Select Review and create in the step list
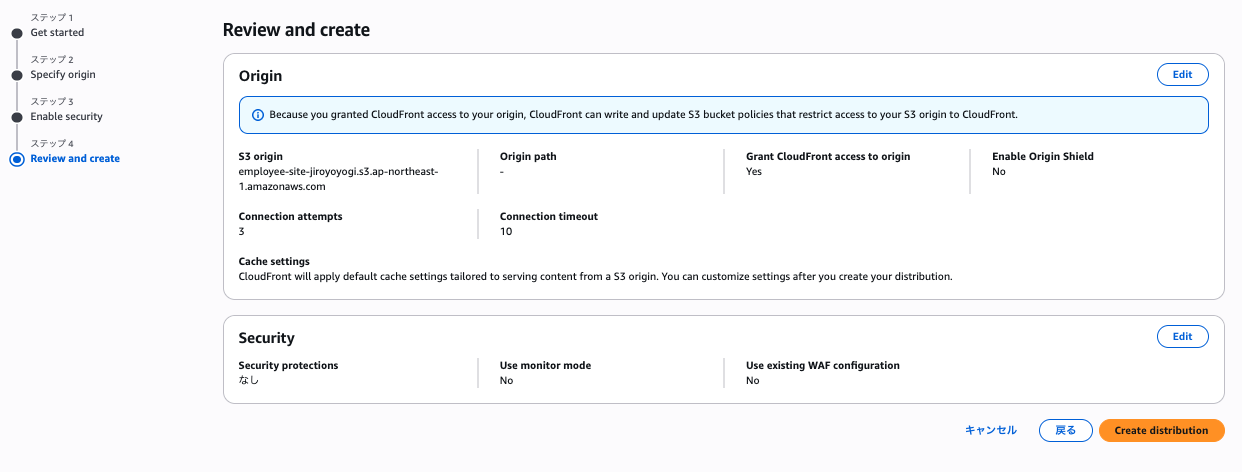This screenshot has width=1242, height=472. (75, 159)
